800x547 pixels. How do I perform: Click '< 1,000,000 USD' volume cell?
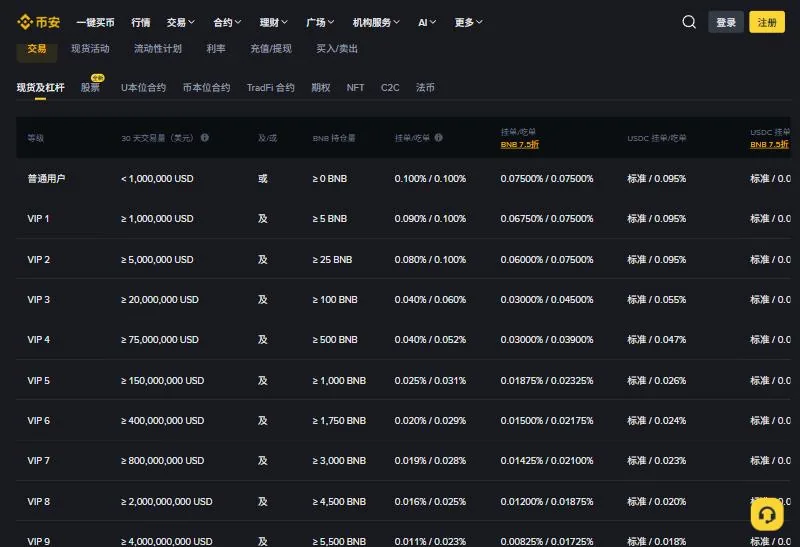[x=157, y=179]
